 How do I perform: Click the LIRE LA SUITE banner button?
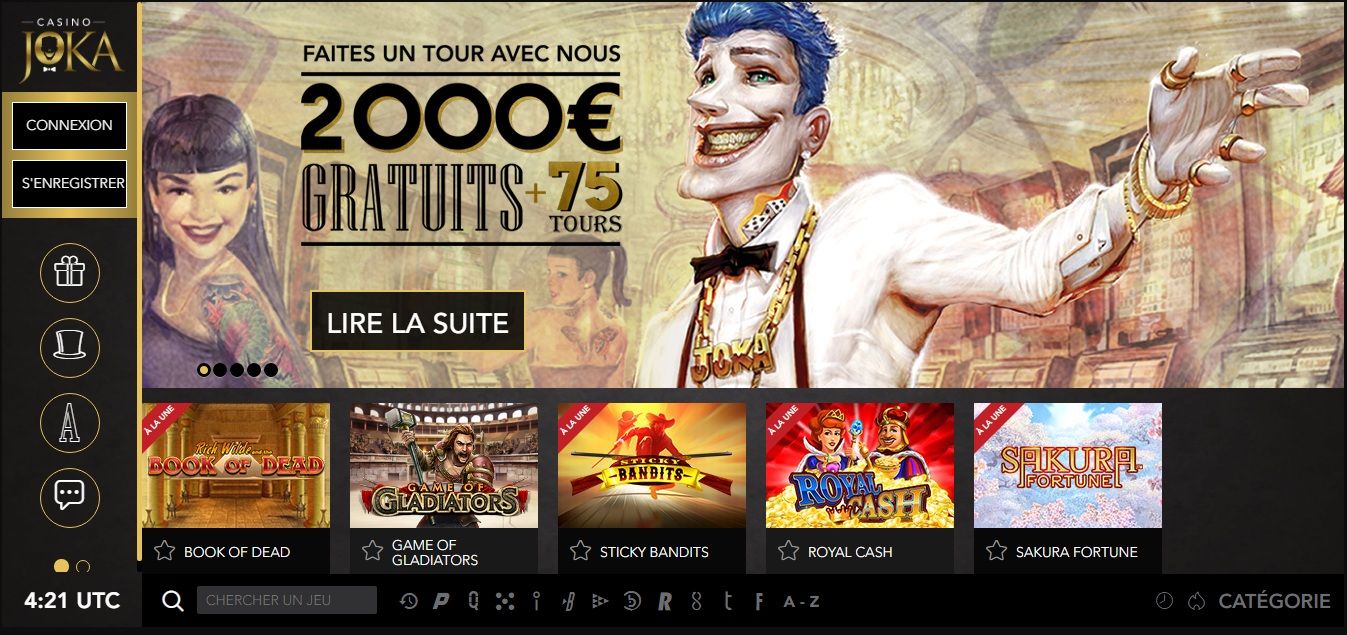pos(418,322)
